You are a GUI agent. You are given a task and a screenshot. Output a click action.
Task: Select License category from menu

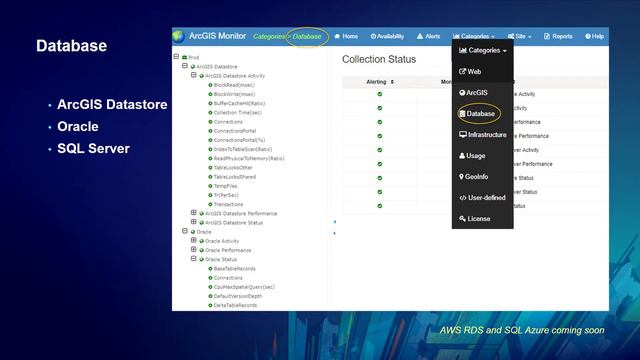tap(474, 219)
